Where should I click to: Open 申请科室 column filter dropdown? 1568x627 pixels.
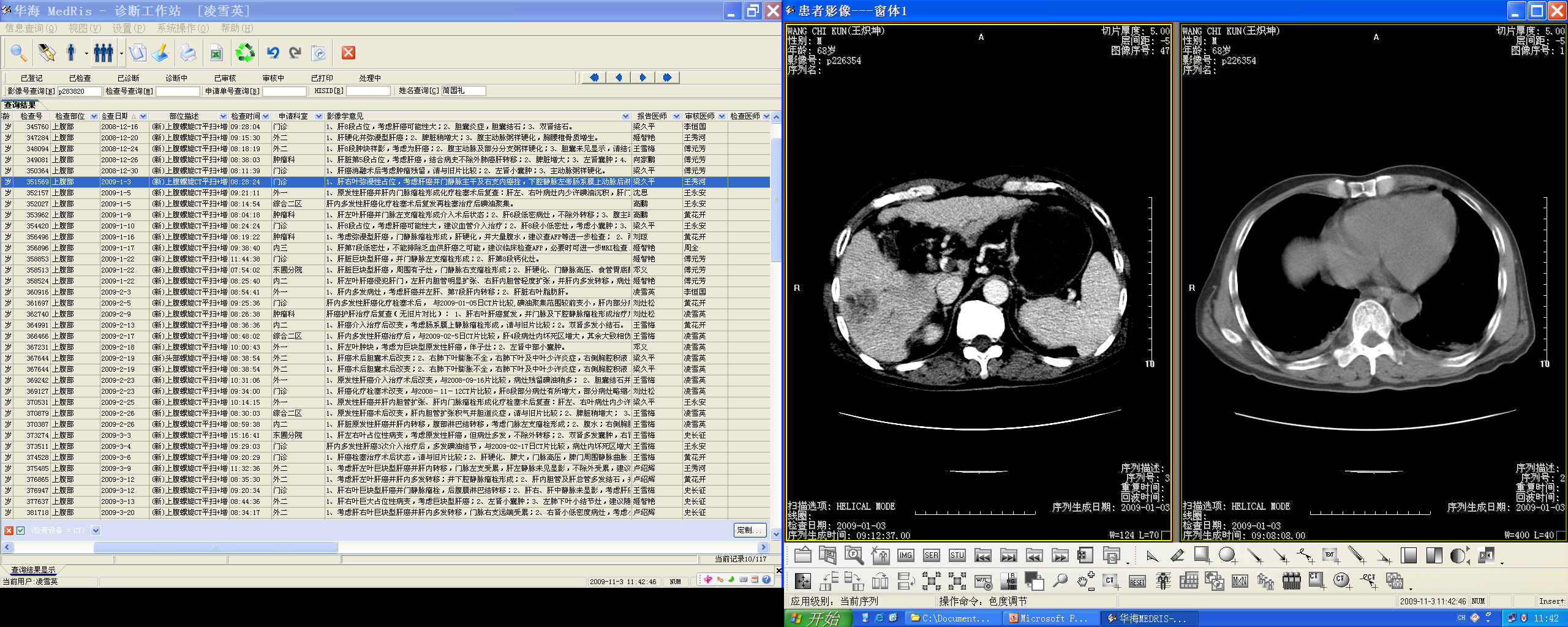click(x=318, y=116)
